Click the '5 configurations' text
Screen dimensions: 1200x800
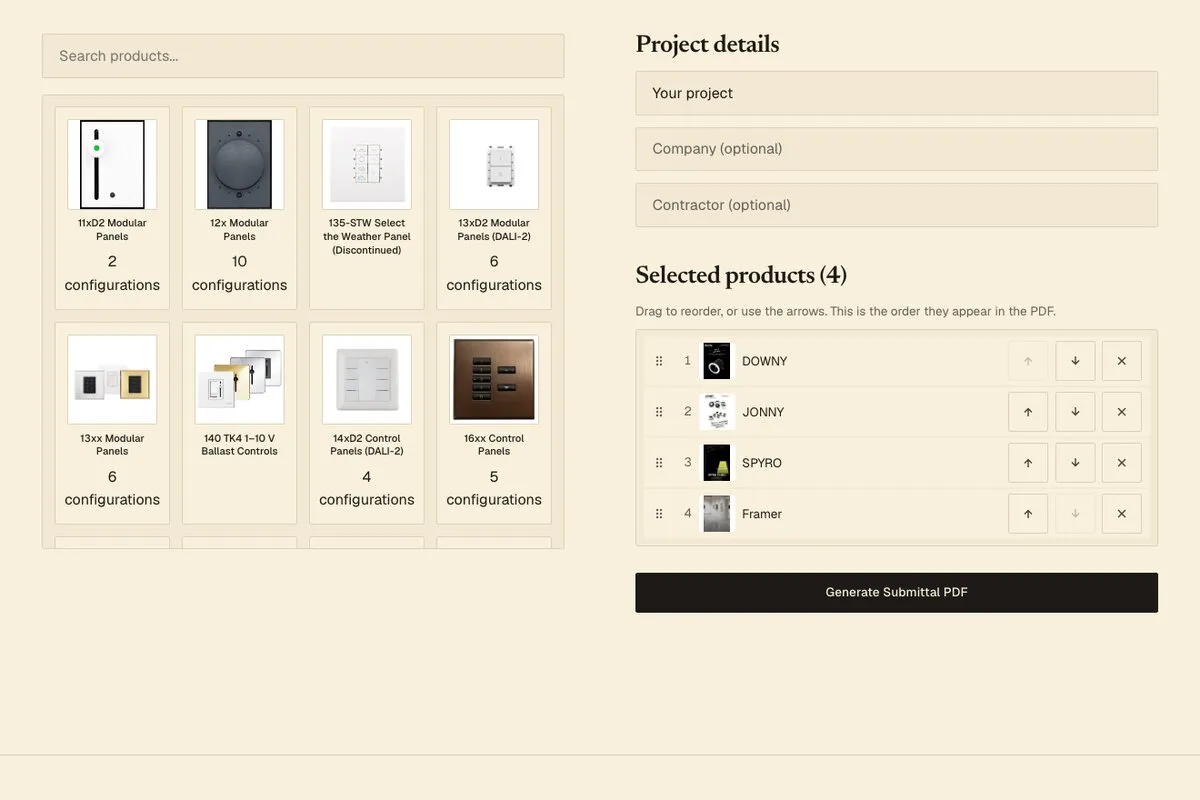494,488
